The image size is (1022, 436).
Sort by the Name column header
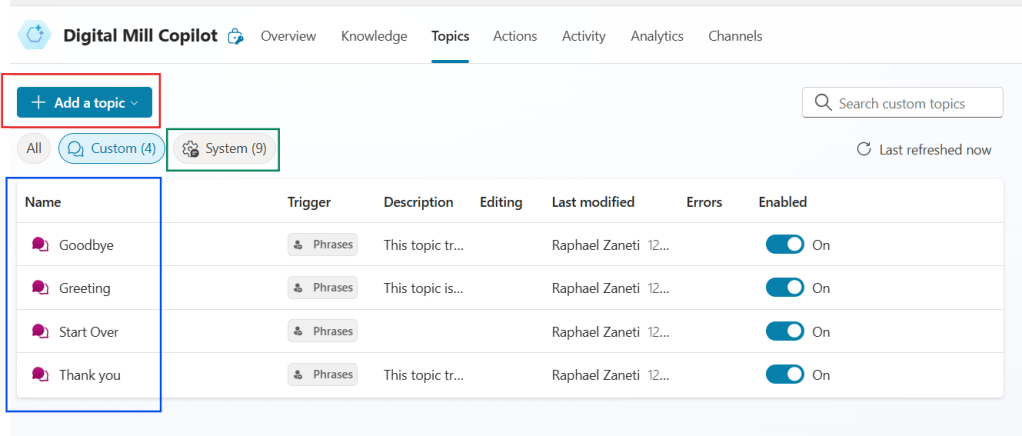click(43, 202)
